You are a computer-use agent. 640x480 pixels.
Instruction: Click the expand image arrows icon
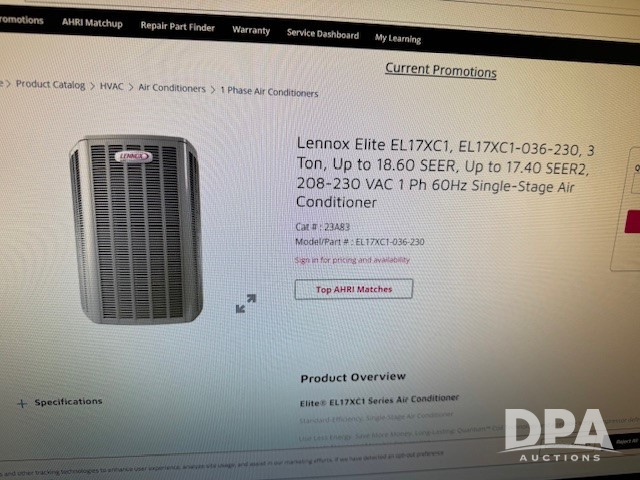pos(246,304)
